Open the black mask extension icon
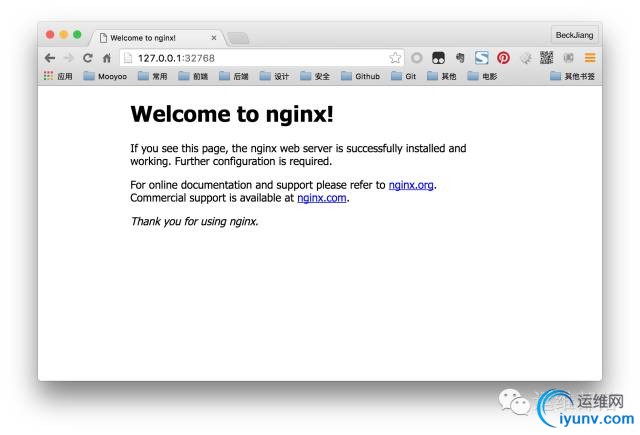The image size is (640, 435). pos(438,58)
